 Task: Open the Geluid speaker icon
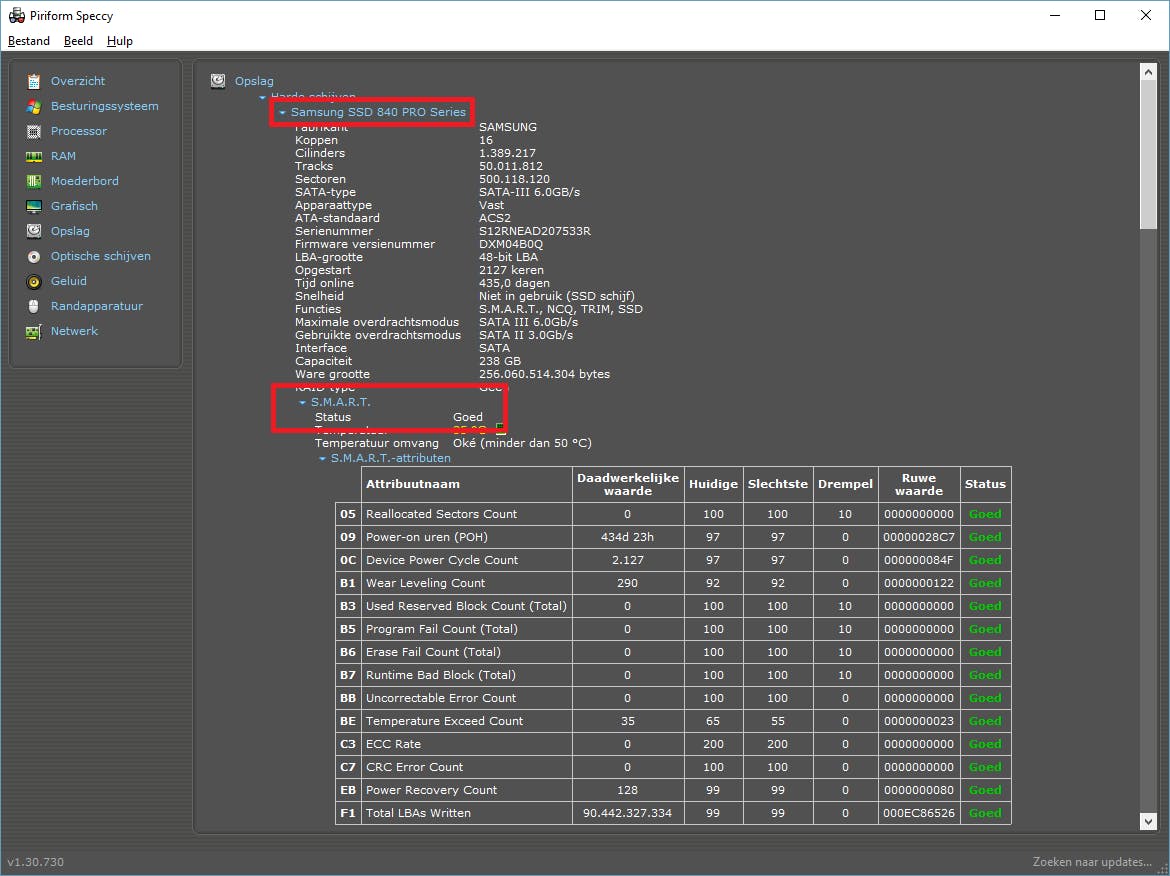34,281
